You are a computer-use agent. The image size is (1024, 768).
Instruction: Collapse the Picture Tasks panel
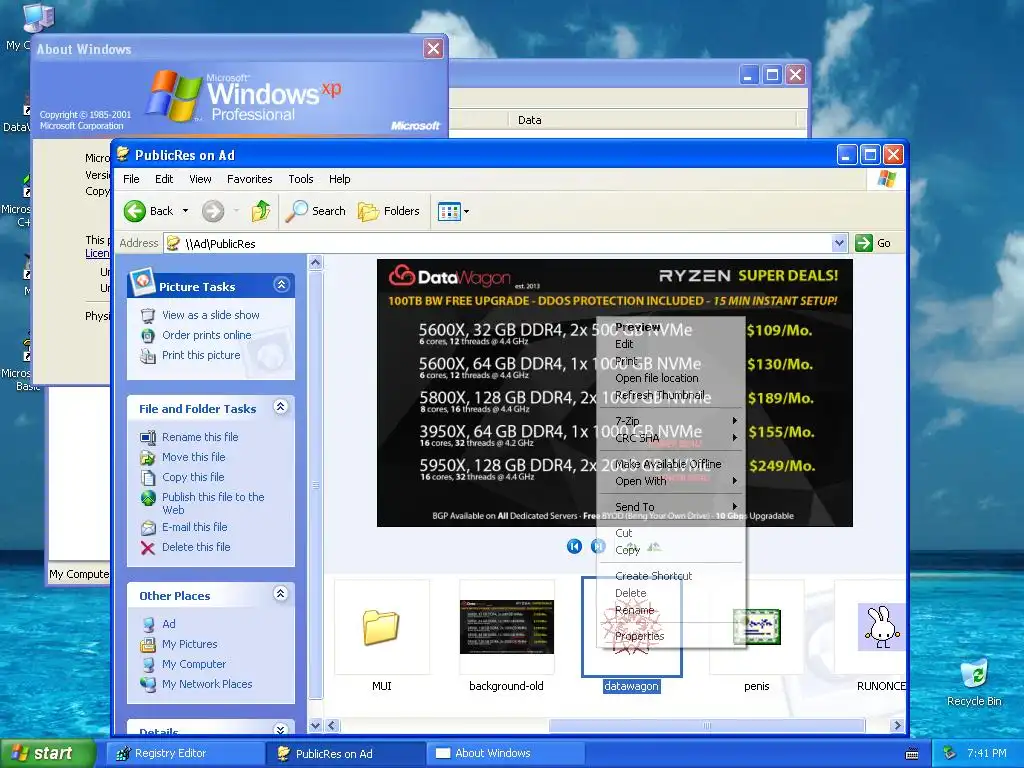point(281,285)
